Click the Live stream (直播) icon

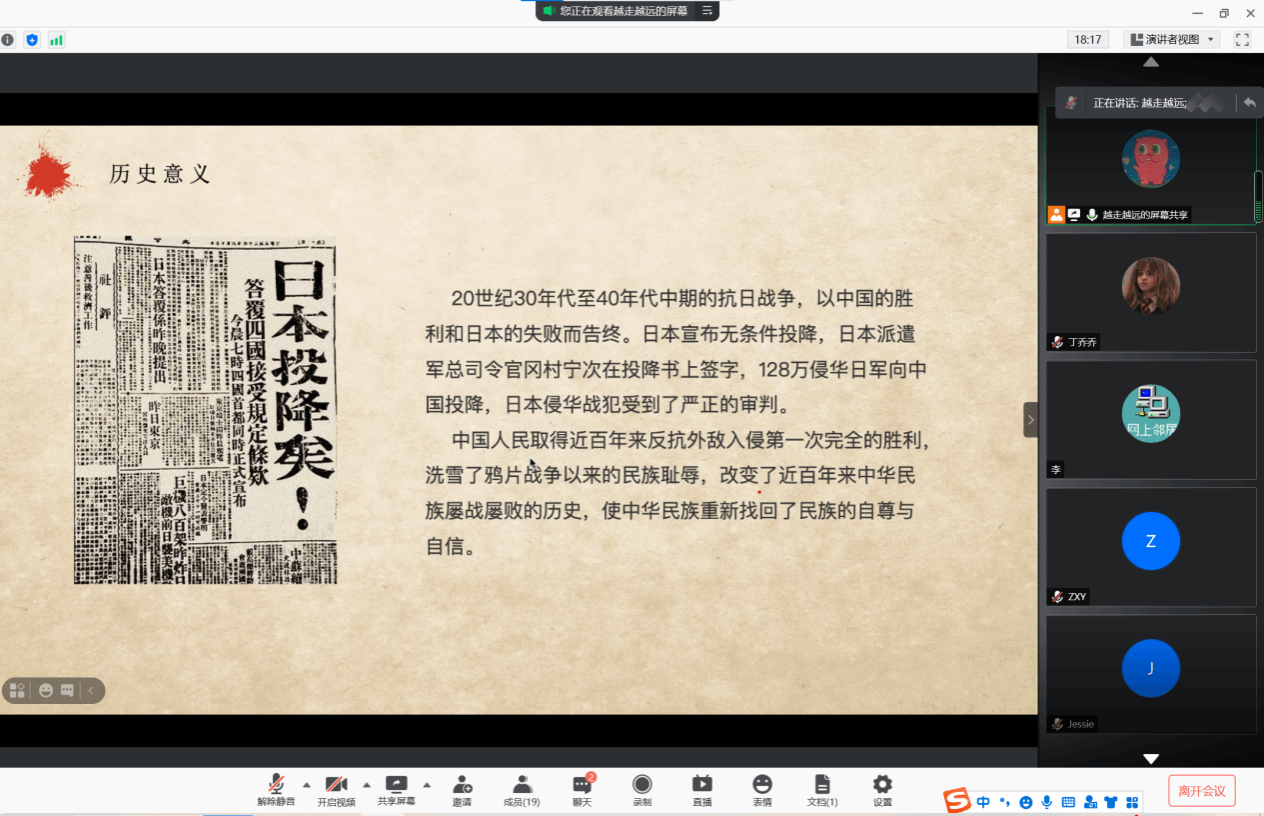(702, 789)
